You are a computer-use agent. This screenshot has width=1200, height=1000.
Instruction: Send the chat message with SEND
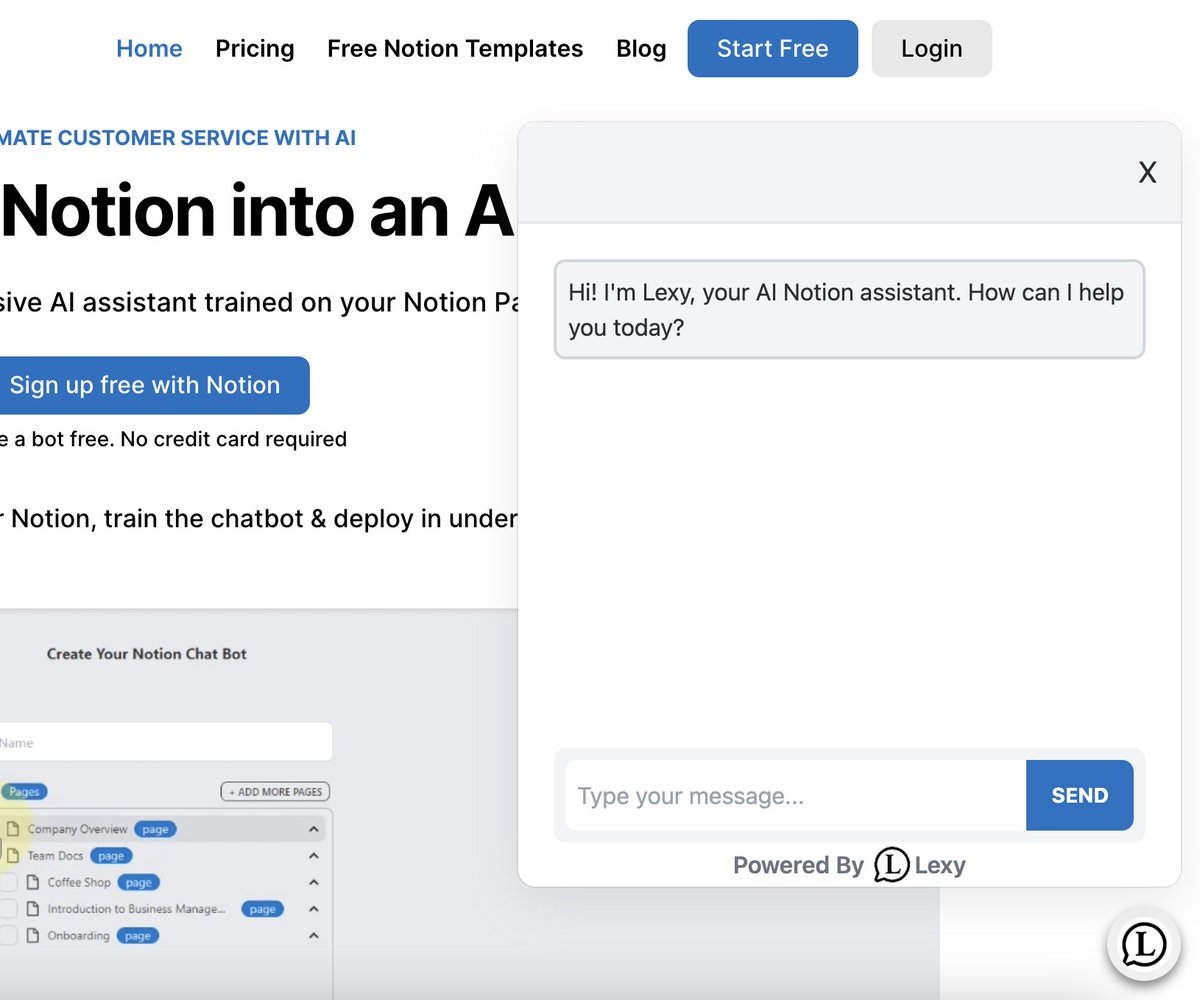1079,795
